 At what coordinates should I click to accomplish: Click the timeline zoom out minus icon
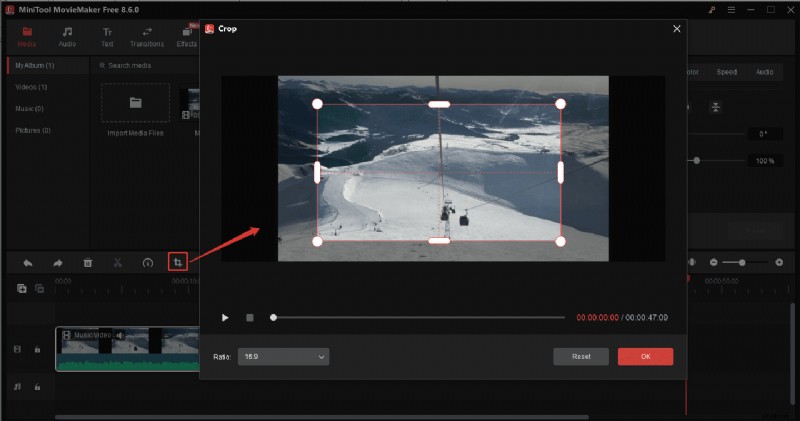(x=713, y=262)
